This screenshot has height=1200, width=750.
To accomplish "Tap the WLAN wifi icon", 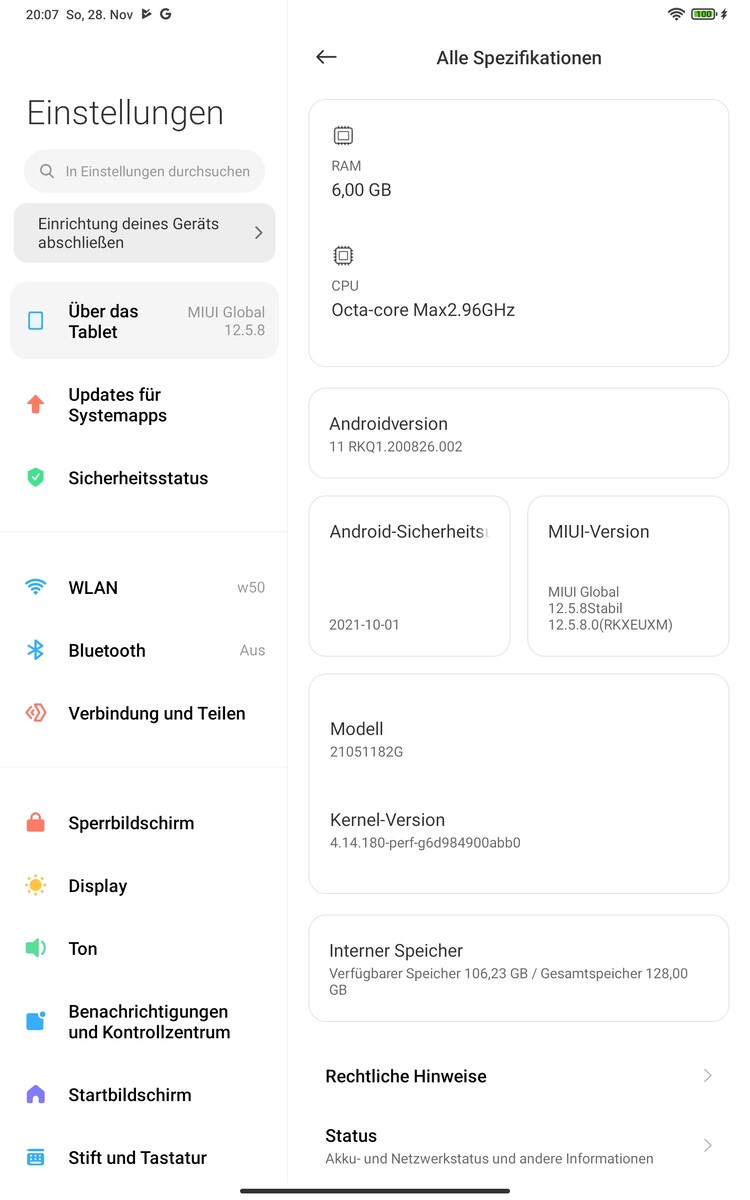I will pyautogui.click(x=36, y=588).
